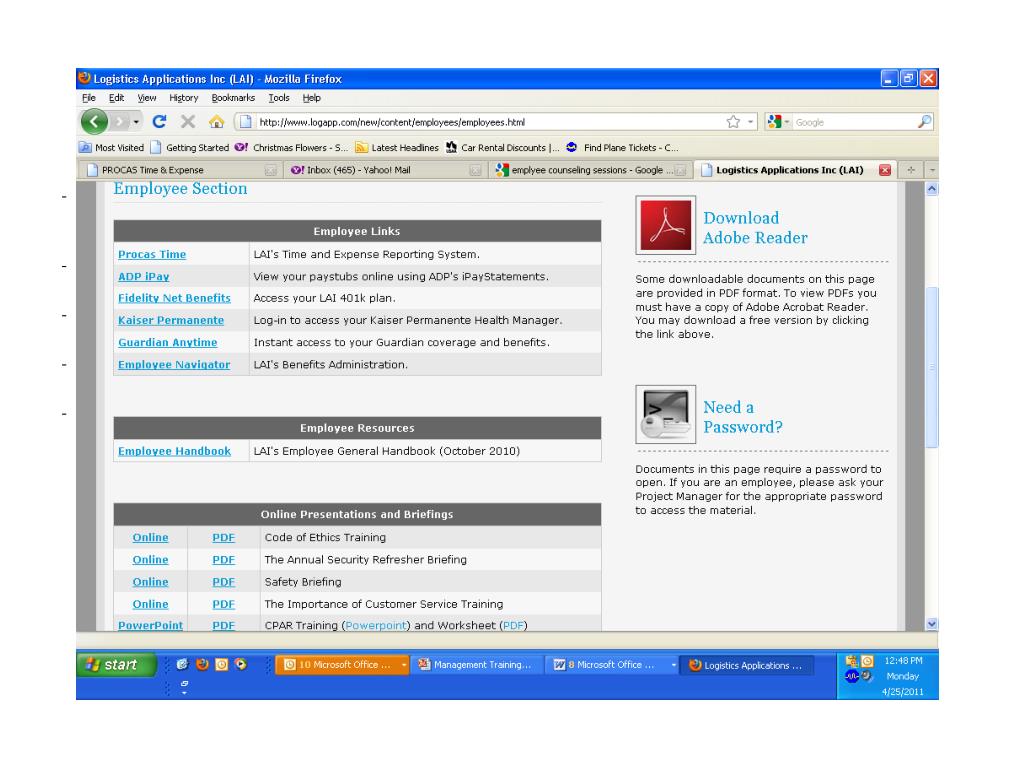
Task: Open Online link for Safety Briefing
Action: point(150,583)
